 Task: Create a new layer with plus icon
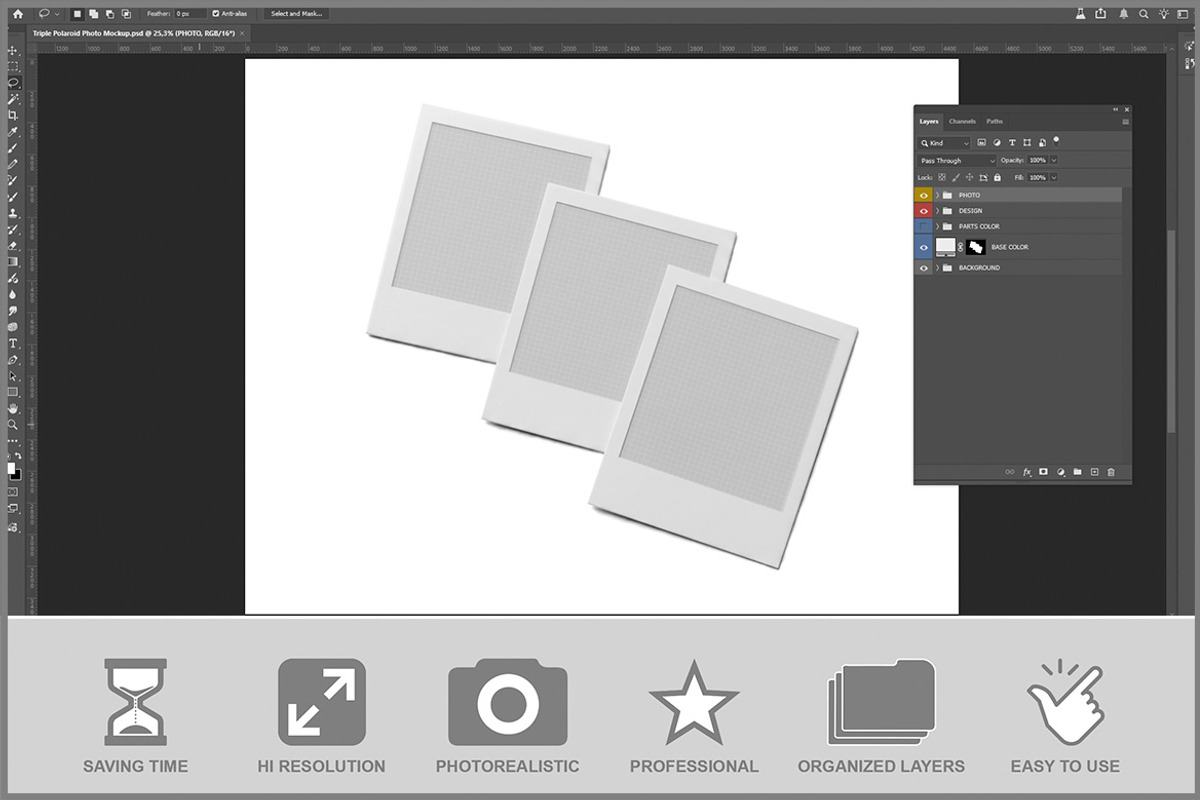1094,471
